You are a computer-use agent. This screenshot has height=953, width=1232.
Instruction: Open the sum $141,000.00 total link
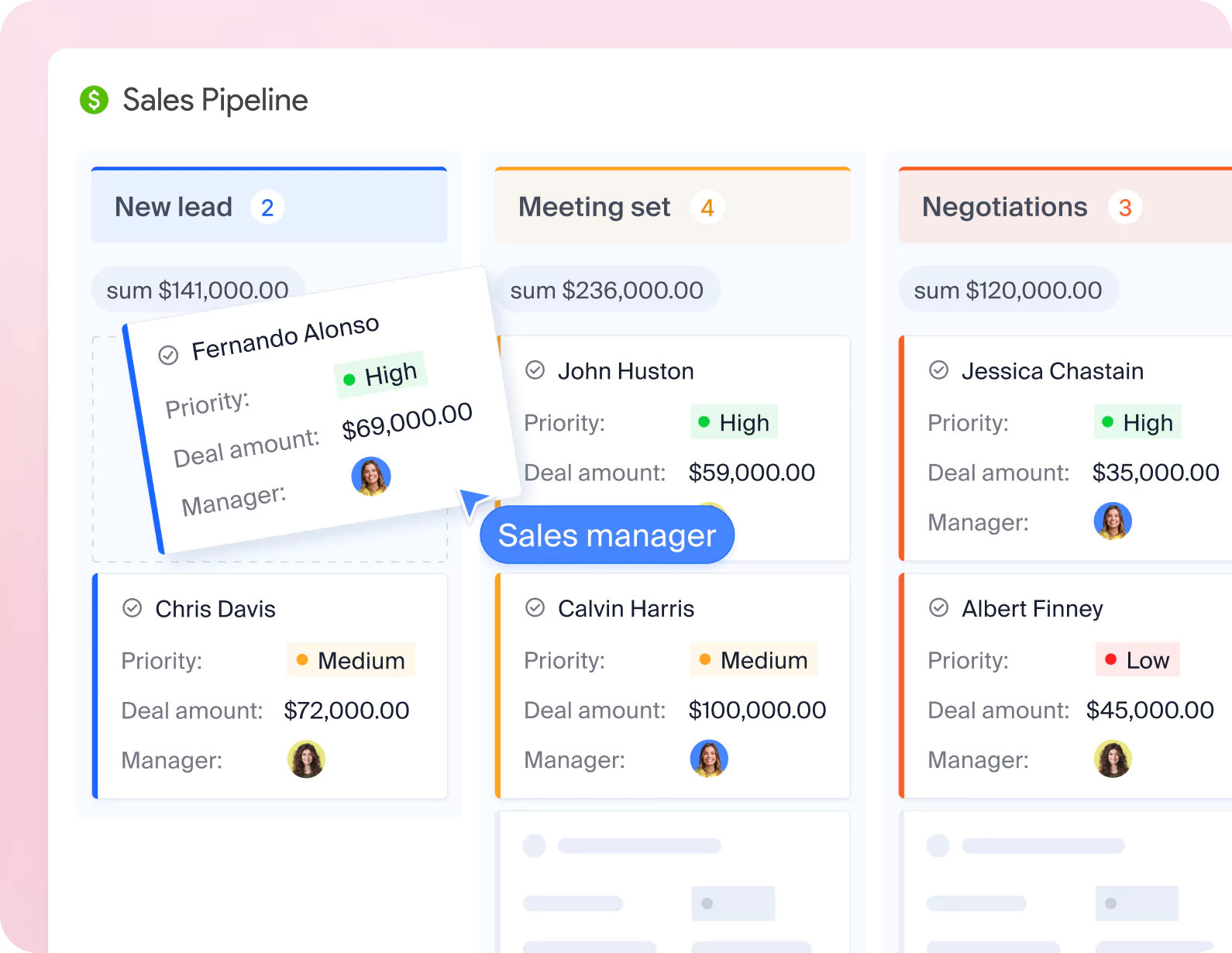[x=198, y=290]
